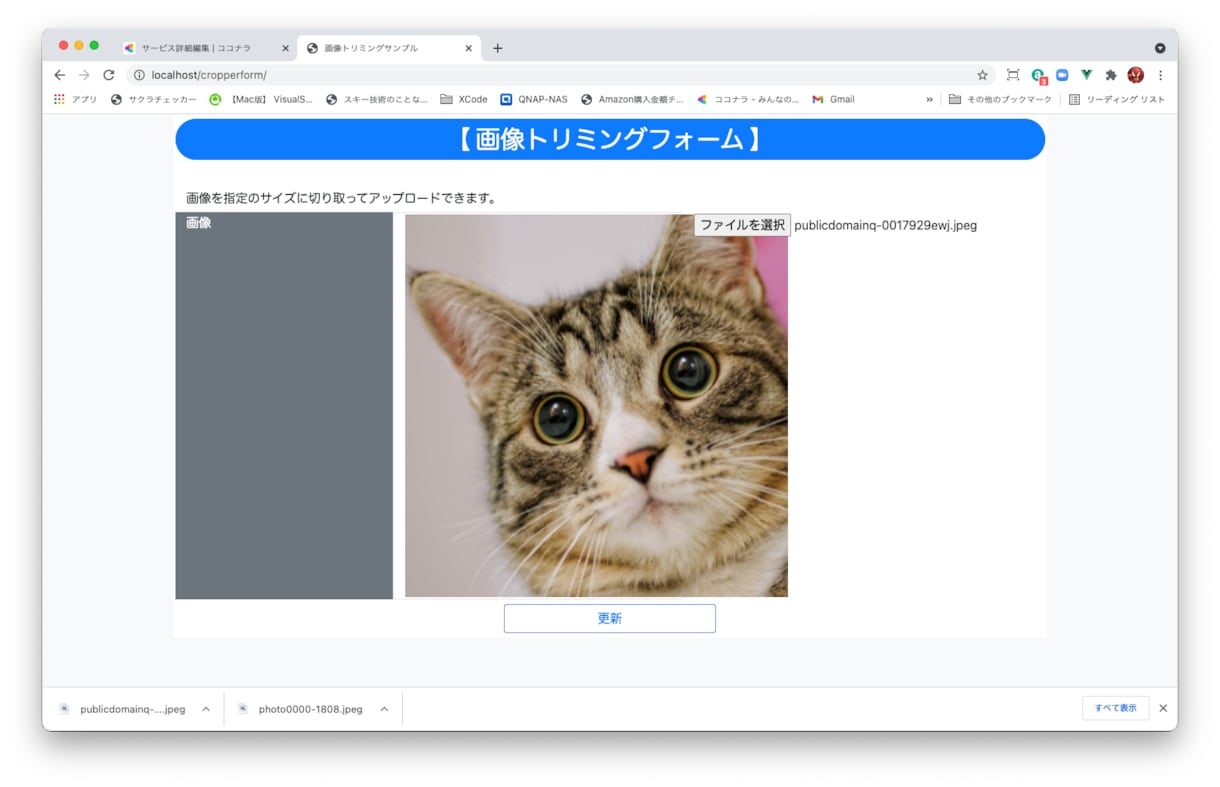
Task: Close the 画像トリミングサンプル tab
Action: click(x=468, y=48)
